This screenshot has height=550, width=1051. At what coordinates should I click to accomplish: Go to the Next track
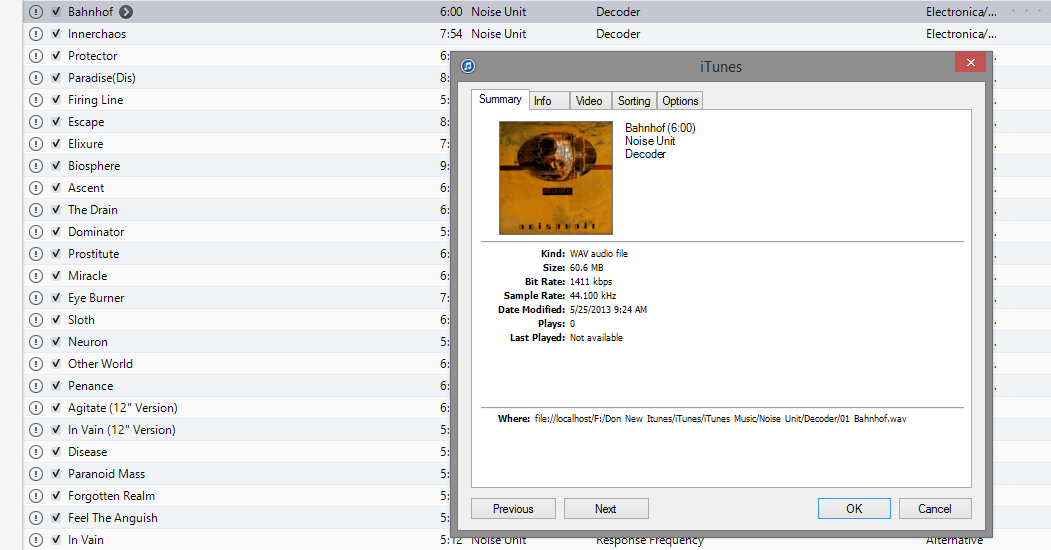coord(606,508)
